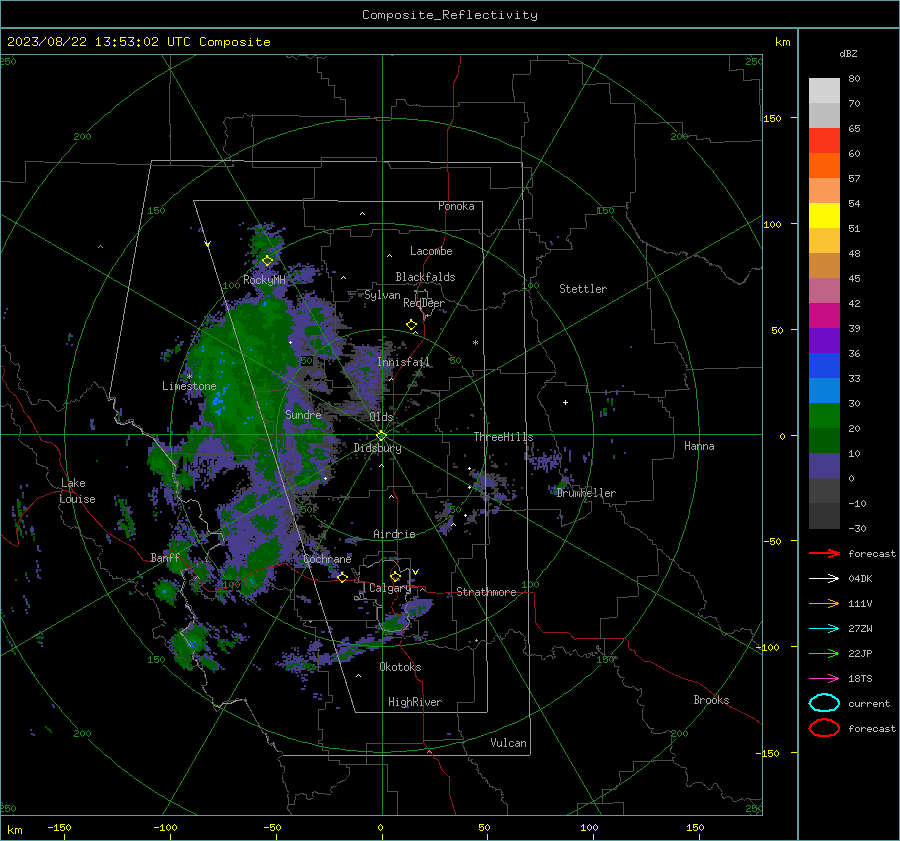Click the Strathmore label
This screenshot has height=841, width=900.
point(486,592)
